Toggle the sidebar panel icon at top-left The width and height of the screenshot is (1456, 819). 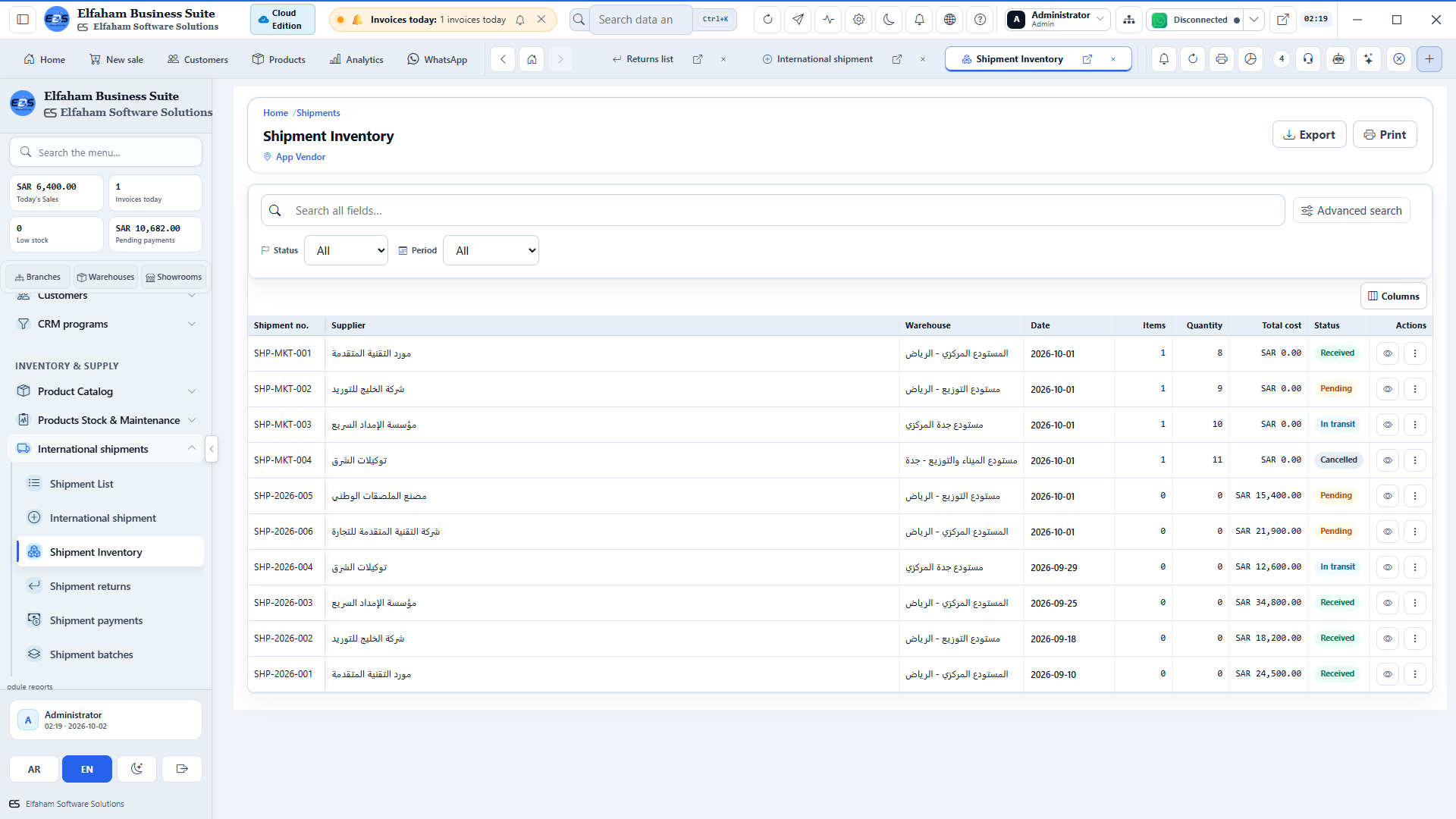(23, 20)
